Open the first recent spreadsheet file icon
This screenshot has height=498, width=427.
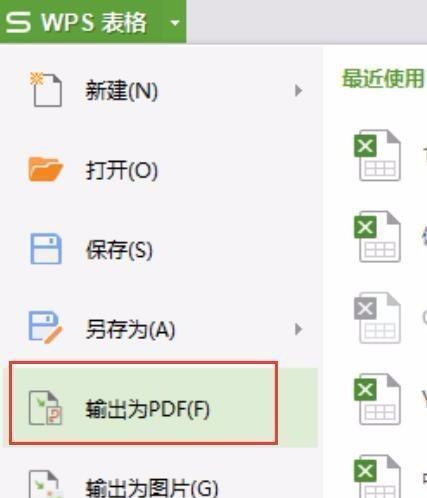click(x=377, y=155)
